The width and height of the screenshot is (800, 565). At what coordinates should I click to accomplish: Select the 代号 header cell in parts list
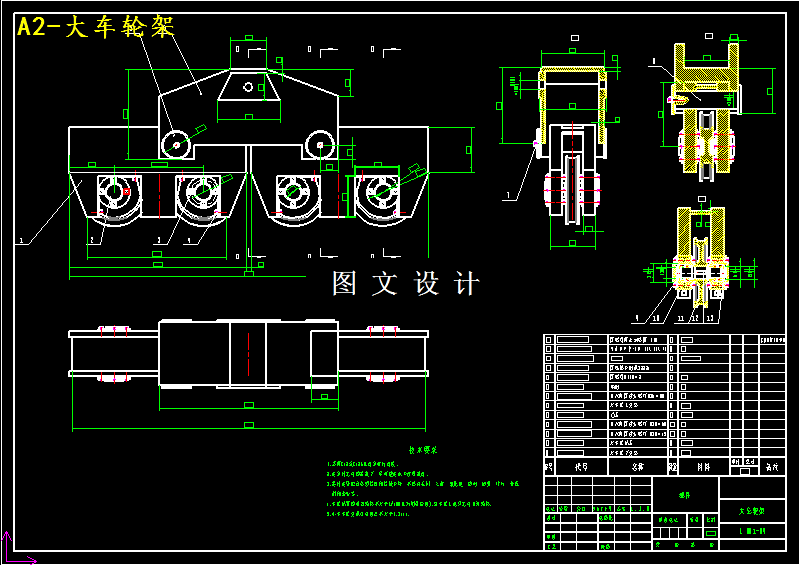581,466
